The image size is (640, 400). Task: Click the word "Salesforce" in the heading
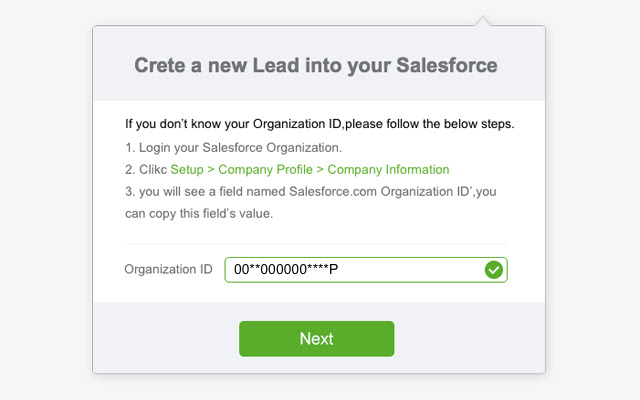447,66
